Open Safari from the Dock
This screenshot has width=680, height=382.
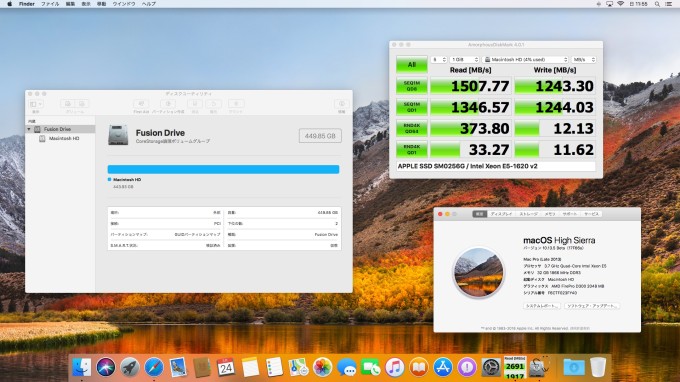(154, 367)
